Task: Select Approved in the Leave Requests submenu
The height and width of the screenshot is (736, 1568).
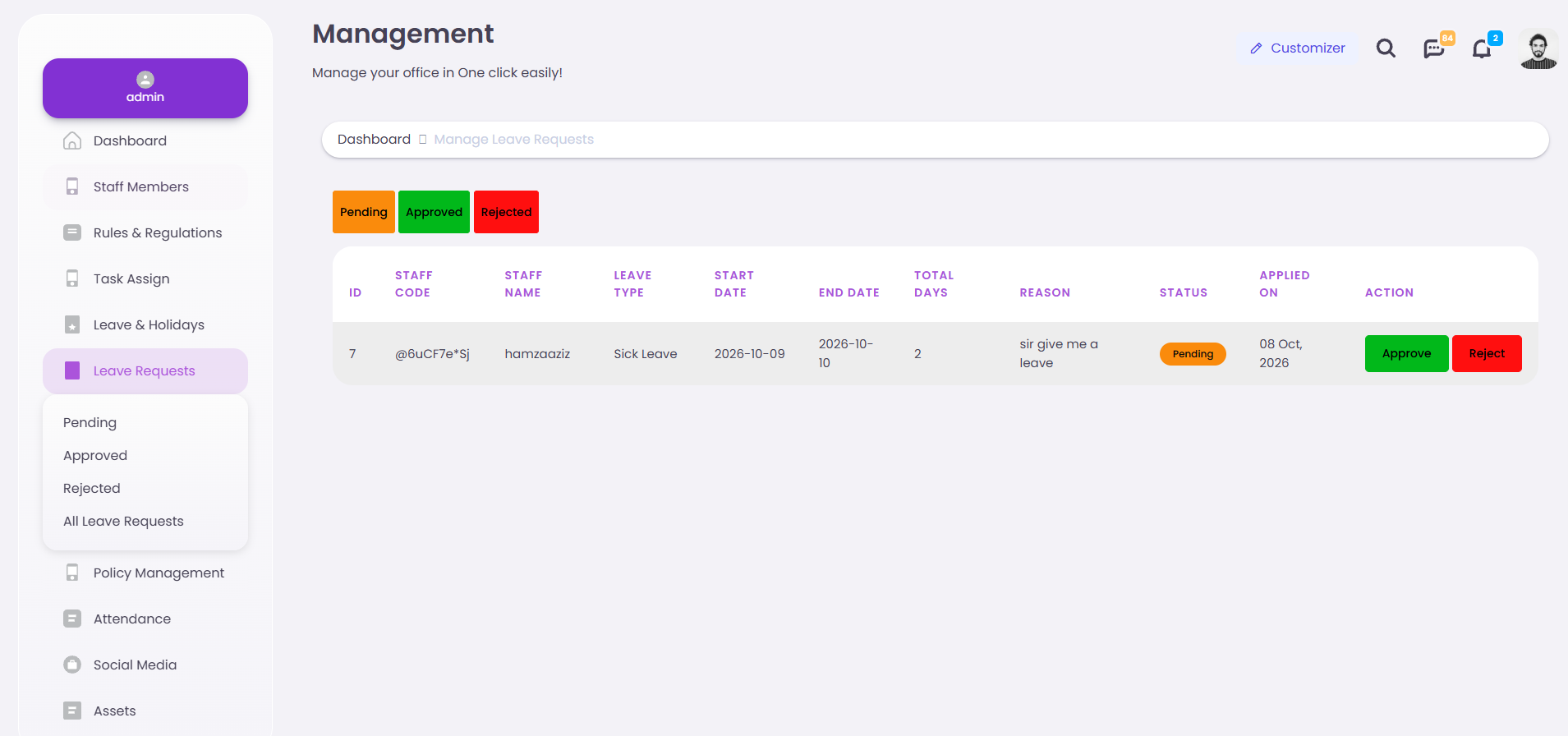Action: tap(95, 455)
